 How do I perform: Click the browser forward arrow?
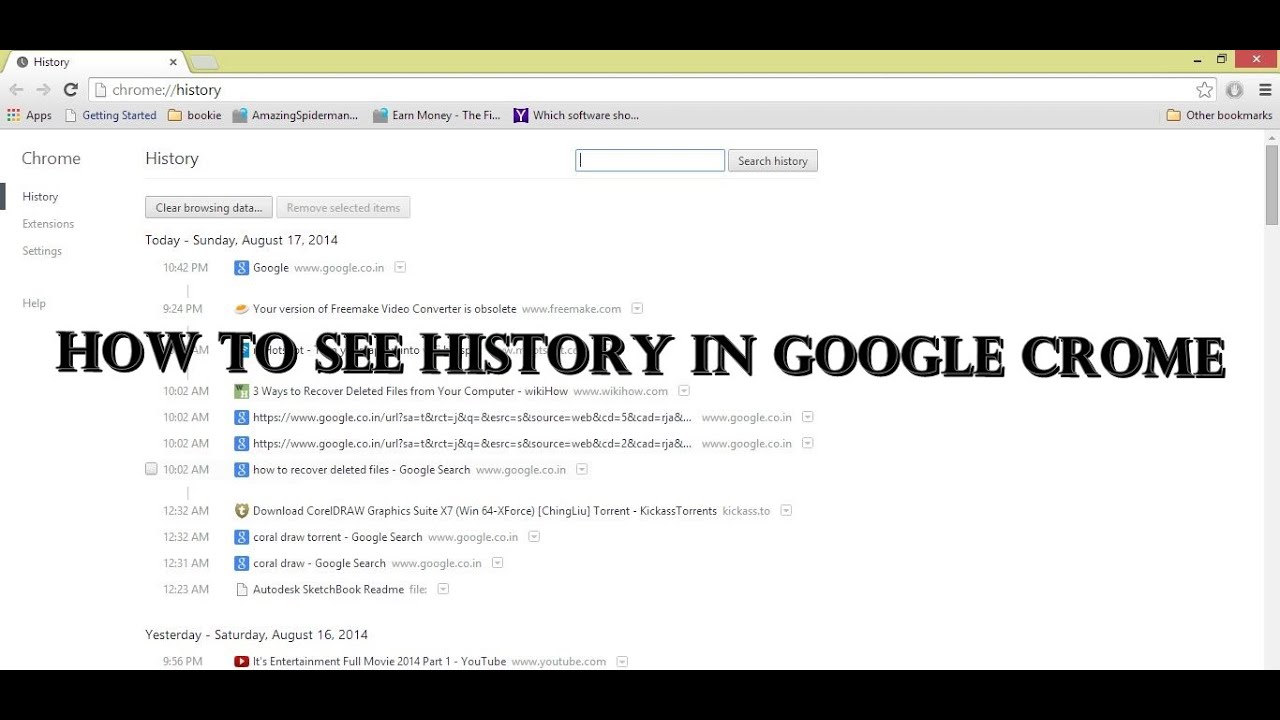(43, 90)
